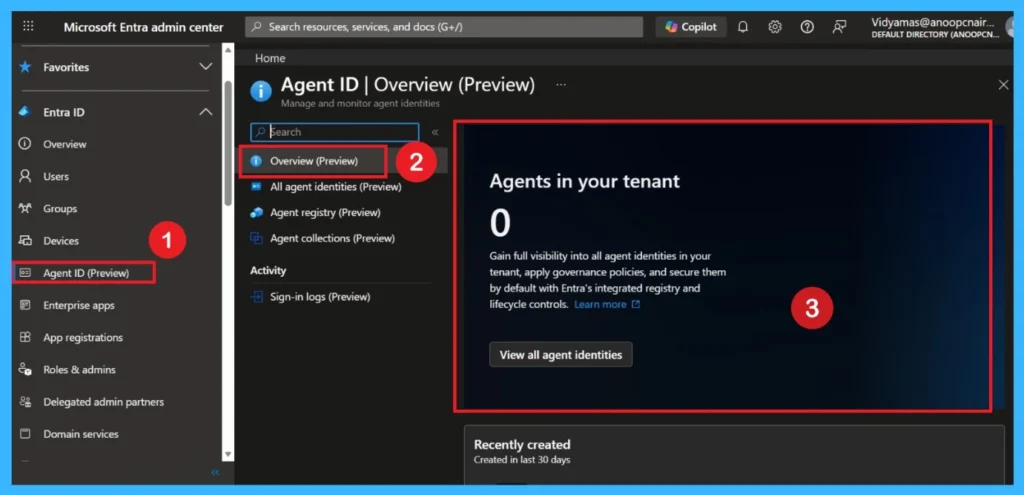Open the settings gear icon

pos(775,27)
